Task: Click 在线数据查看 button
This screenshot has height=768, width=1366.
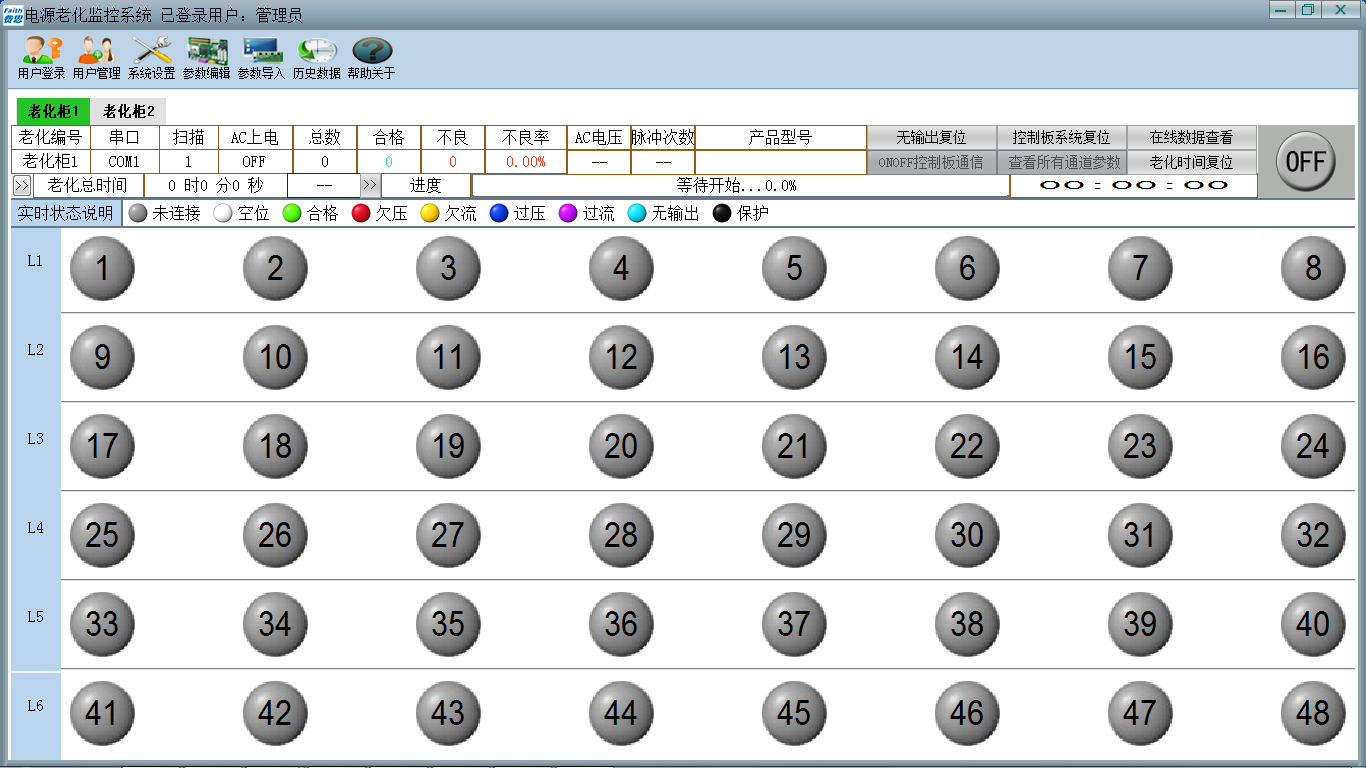Action: pos(1191,138)
